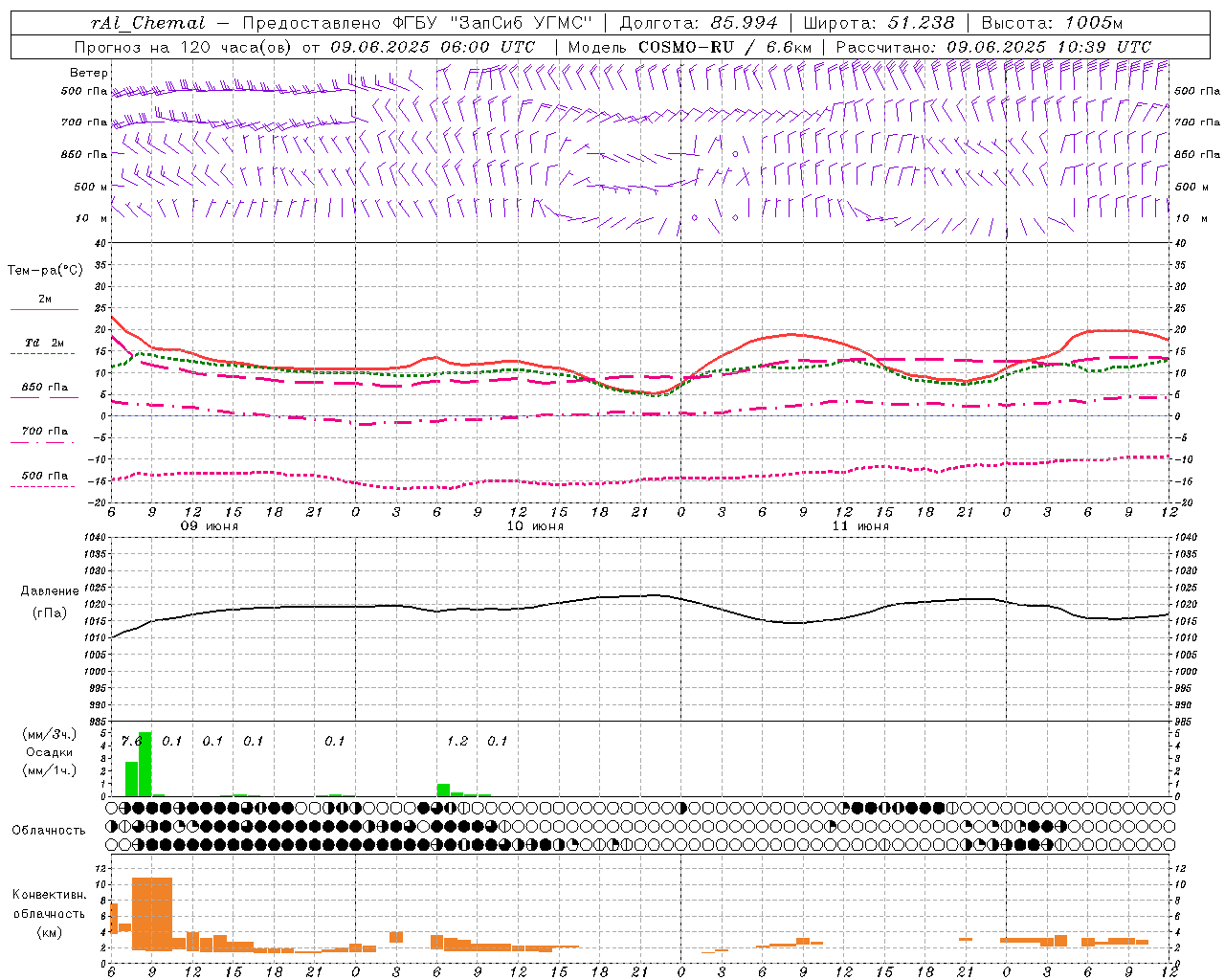1225x980 pixels.
Task: Click the latitude value Широта: 51.238
Action: (879, 23)
